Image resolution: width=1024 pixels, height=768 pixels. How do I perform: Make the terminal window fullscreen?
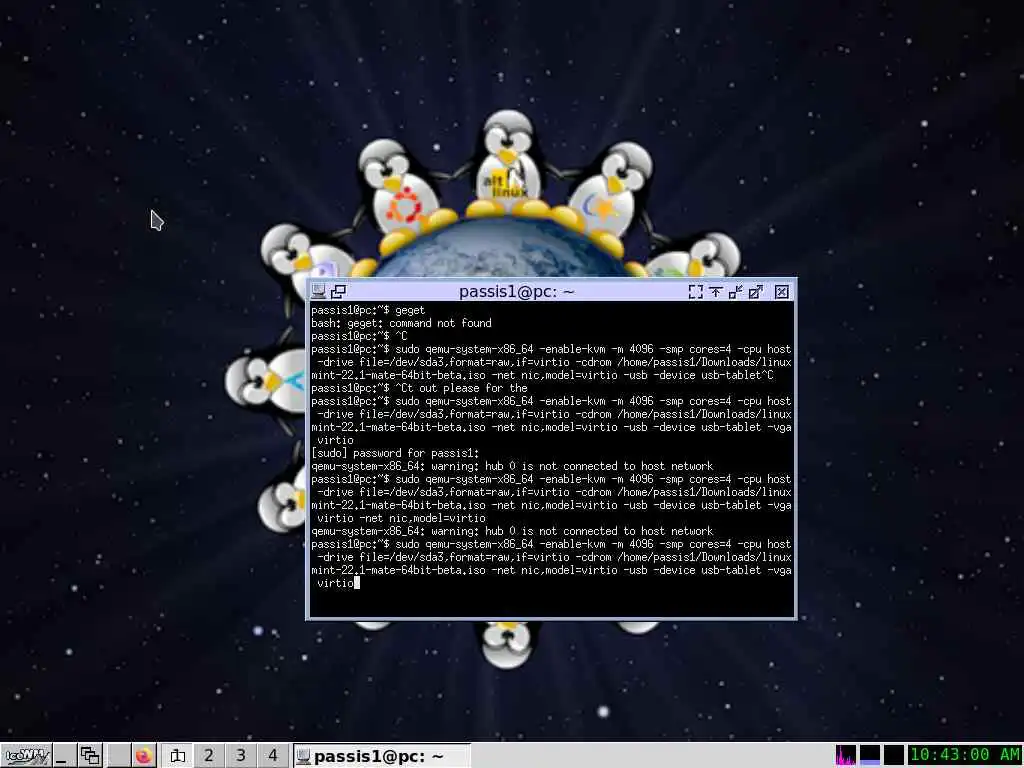pyautogui.click(x=696, y=291)
